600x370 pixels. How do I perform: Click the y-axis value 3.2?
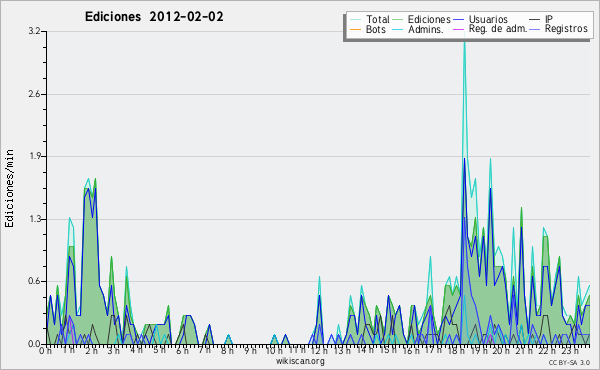[x=34, y=31]
